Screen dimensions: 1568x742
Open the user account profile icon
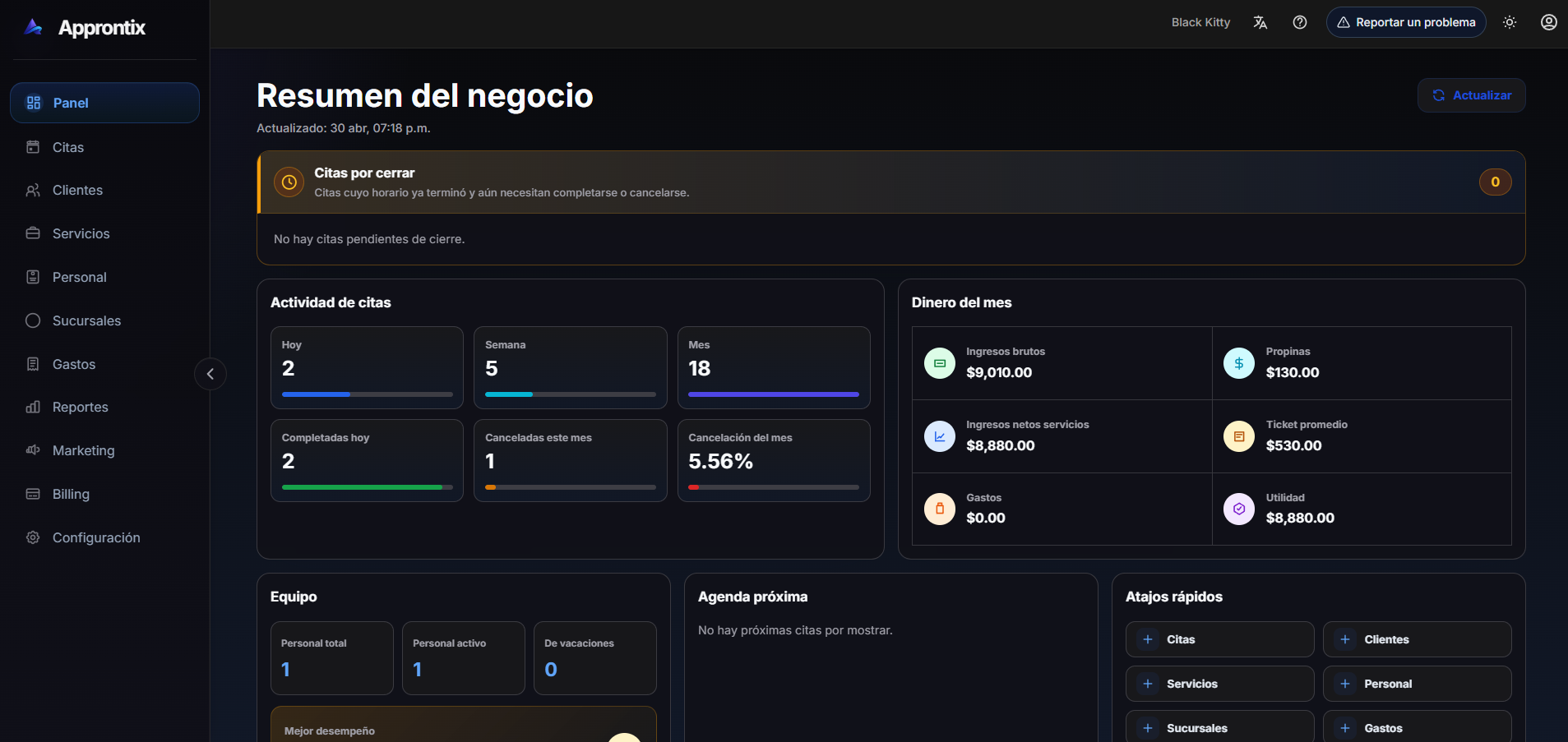tap(1549, 22)
